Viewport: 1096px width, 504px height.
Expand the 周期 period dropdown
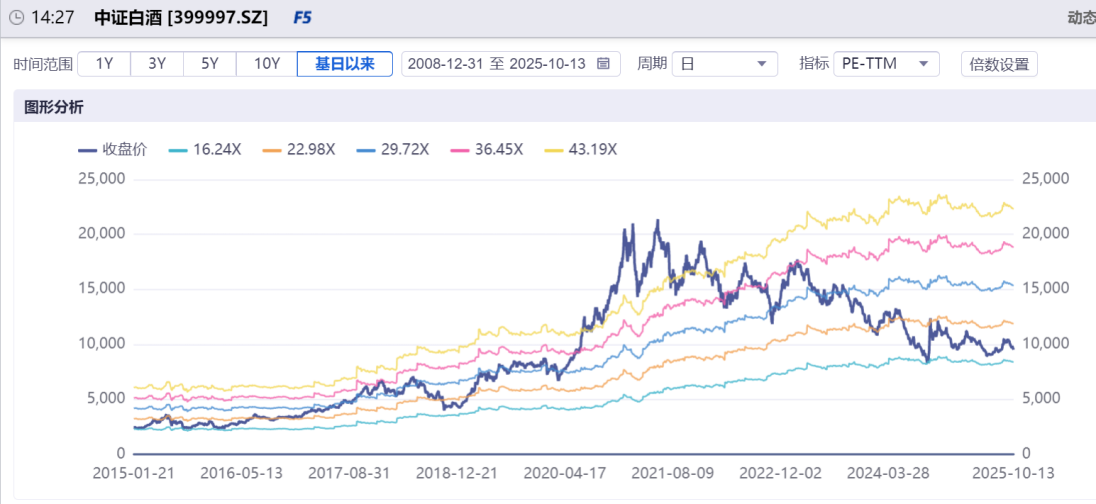click(724, 64)
